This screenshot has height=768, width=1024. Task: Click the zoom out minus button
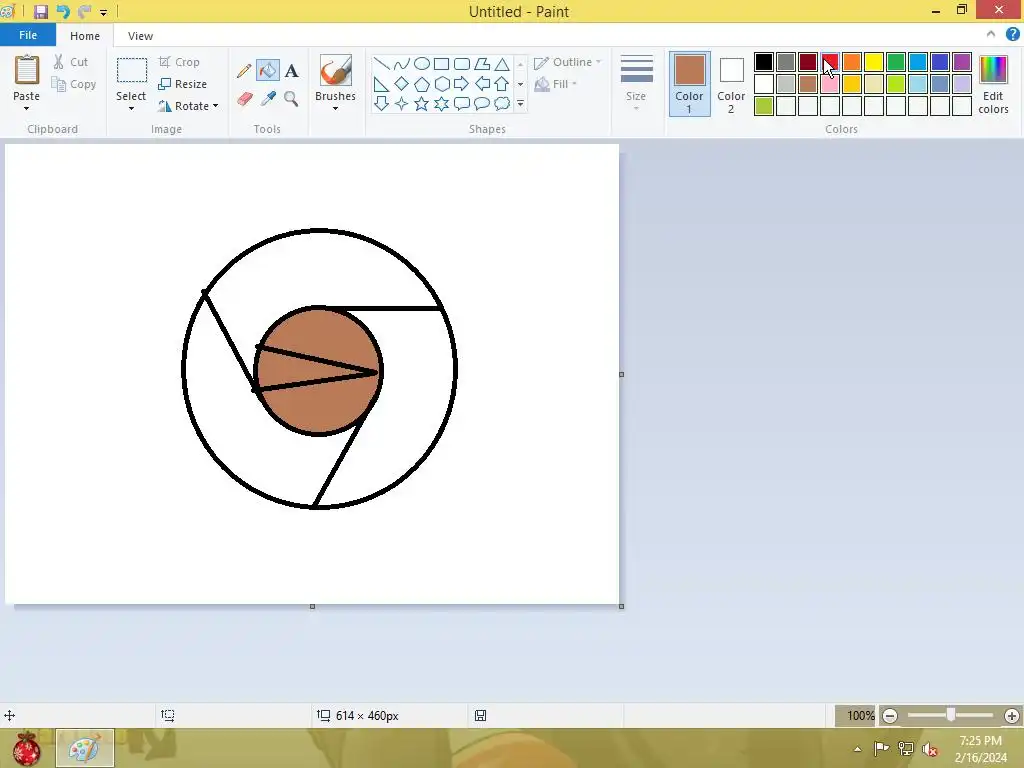pos(889,716)
